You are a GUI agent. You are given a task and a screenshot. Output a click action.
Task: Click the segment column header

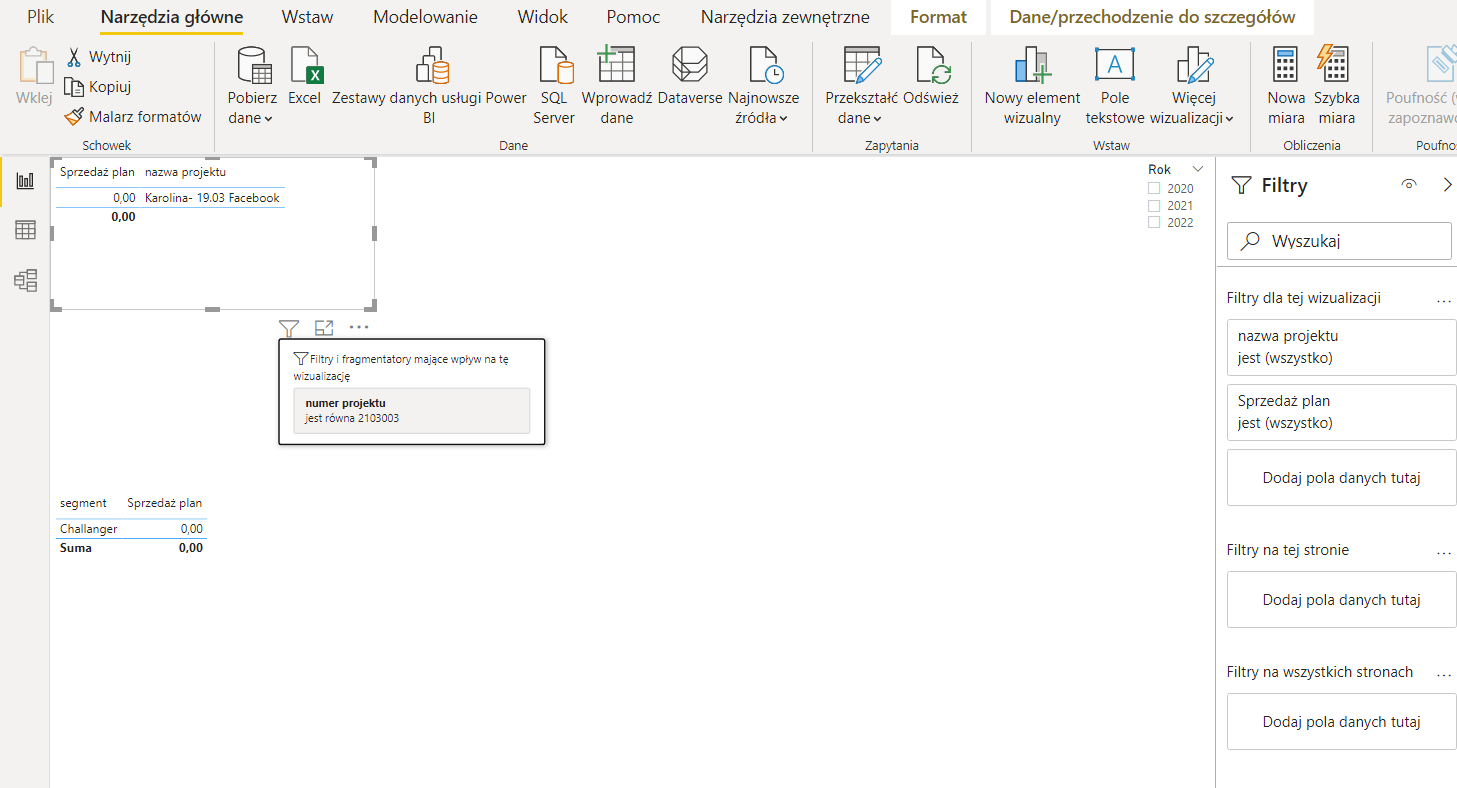click(x=83, y=503)
